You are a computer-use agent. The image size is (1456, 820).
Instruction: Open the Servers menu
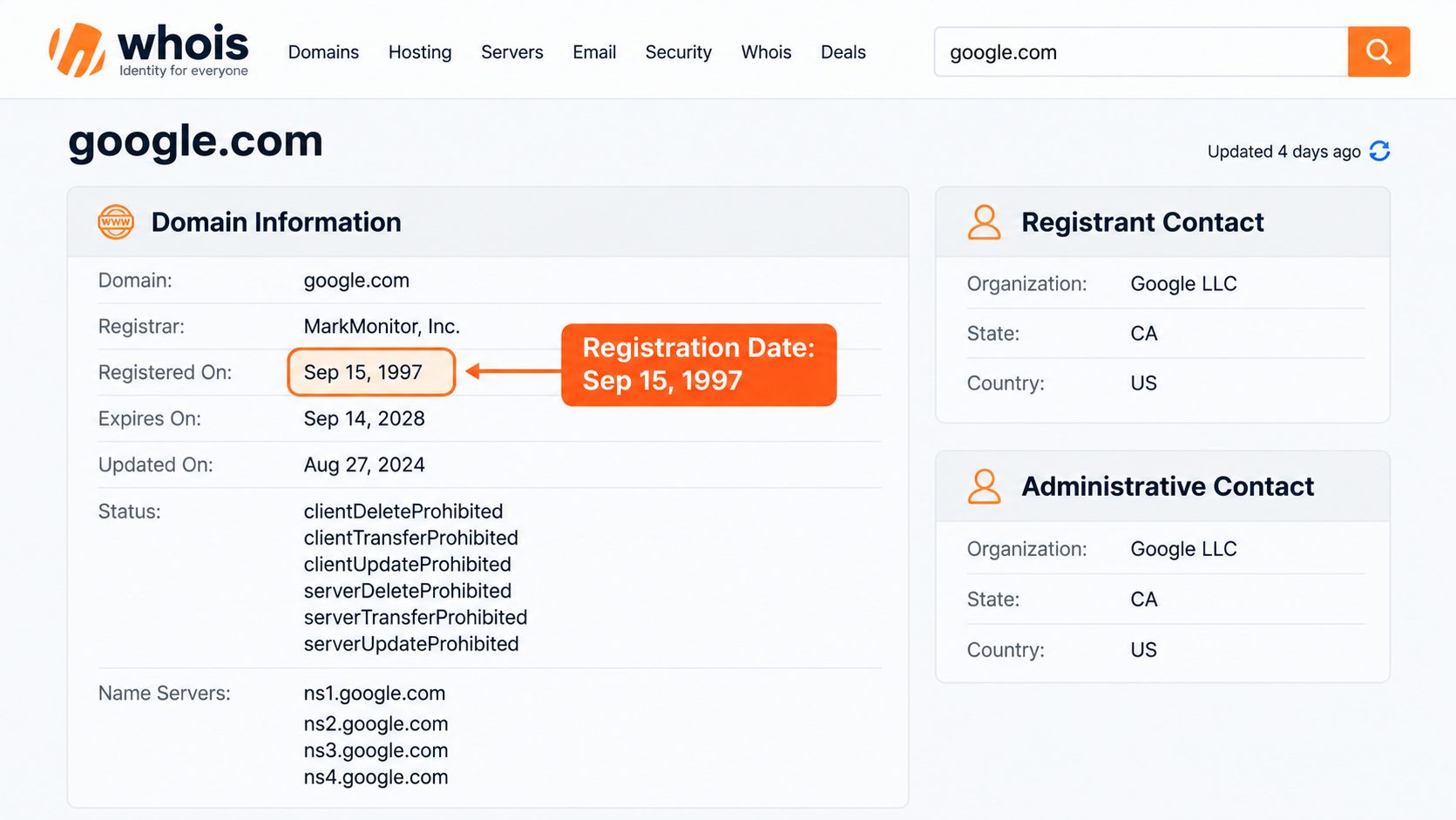512,52
